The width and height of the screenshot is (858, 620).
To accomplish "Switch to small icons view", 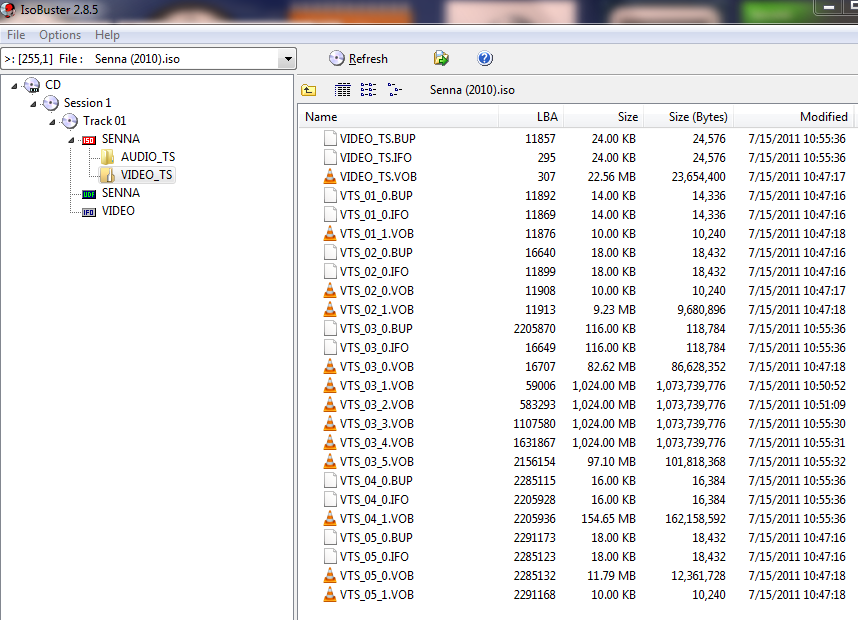I will click(368, 90).
